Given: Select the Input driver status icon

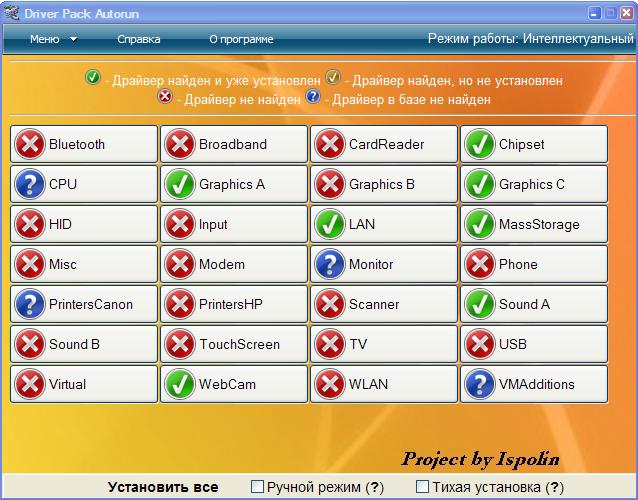Looking at the screenshot, I should point(180,224).
